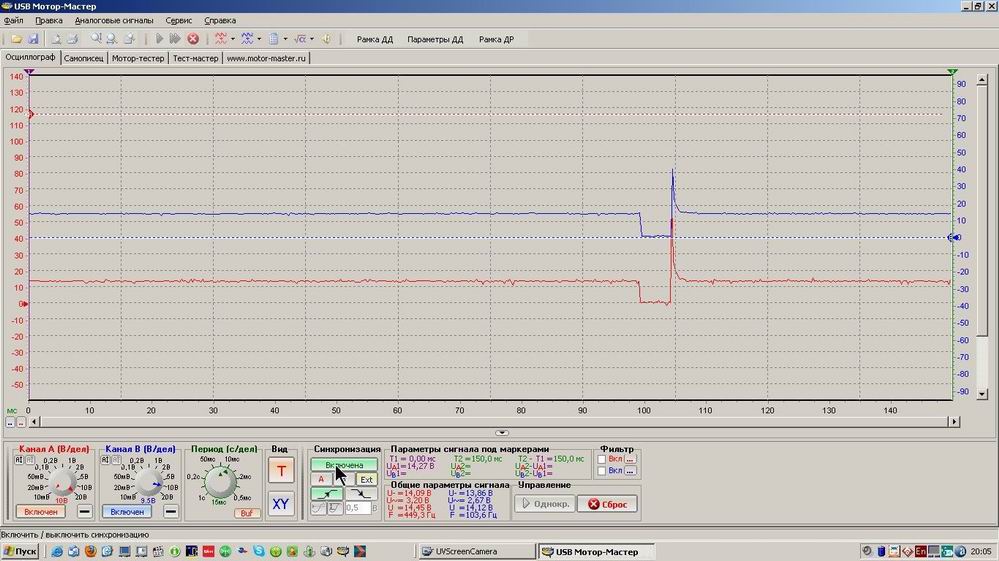999x561 pixels.
Task: Toggle Channel B Включен button
Action: click(127, 512)
